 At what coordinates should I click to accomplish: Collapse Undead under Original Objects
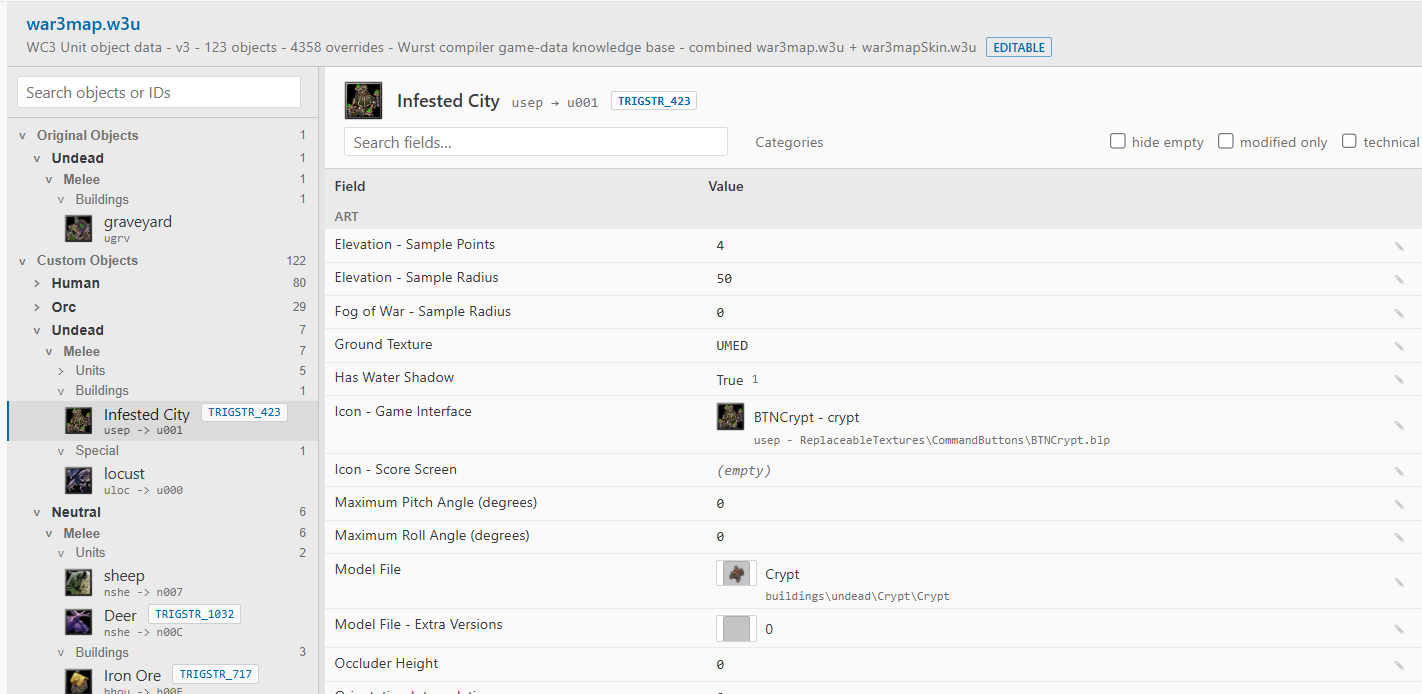(x=37, y=158)
